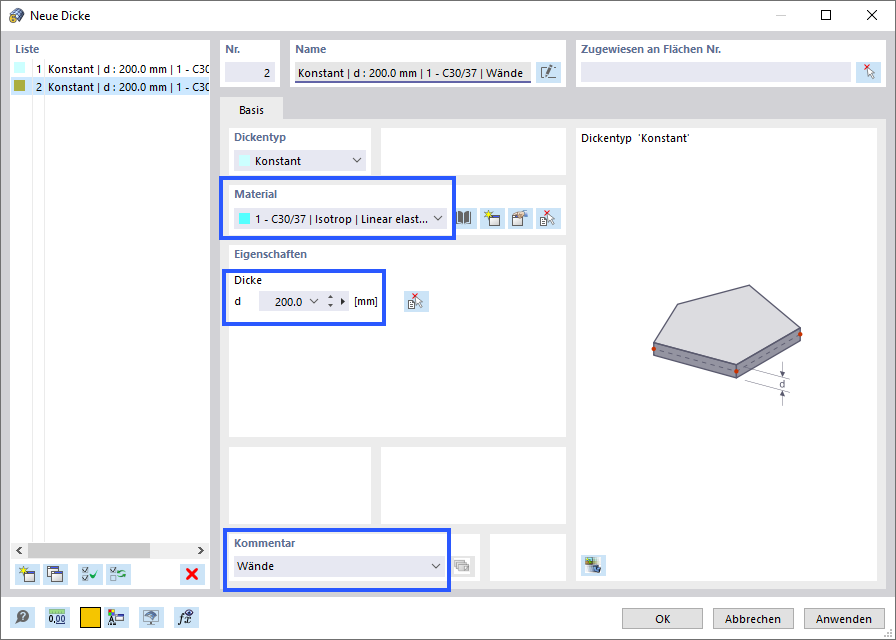
Task: Open the comment library icon next to Kommentar
Action: pyautogui.click(x=462, y=566)
